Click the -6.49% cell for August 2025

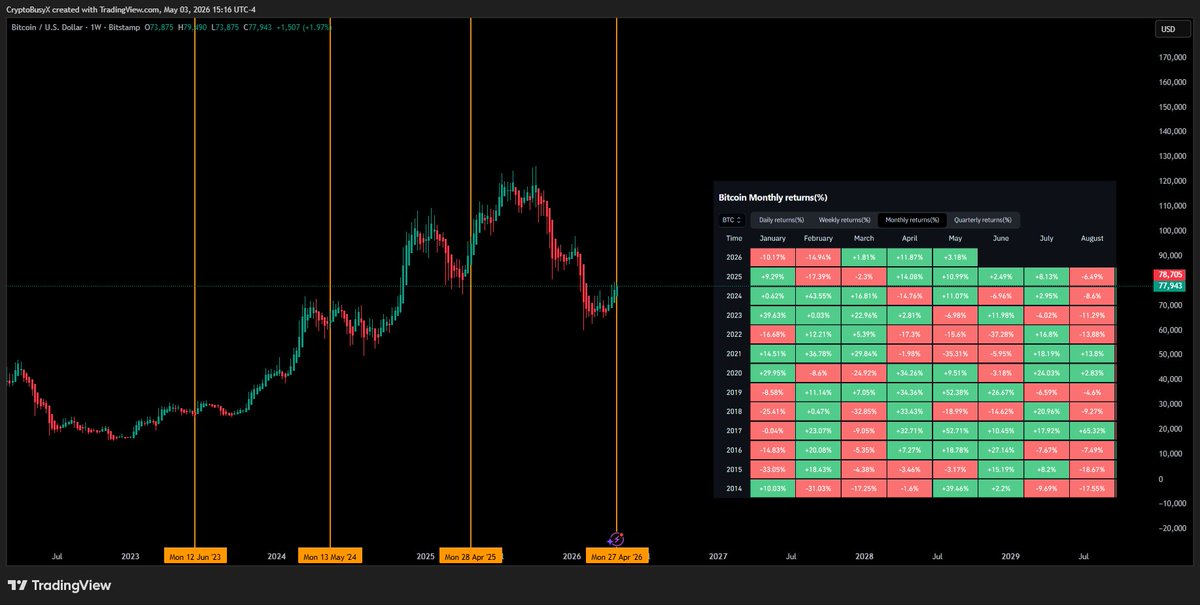1092,276
